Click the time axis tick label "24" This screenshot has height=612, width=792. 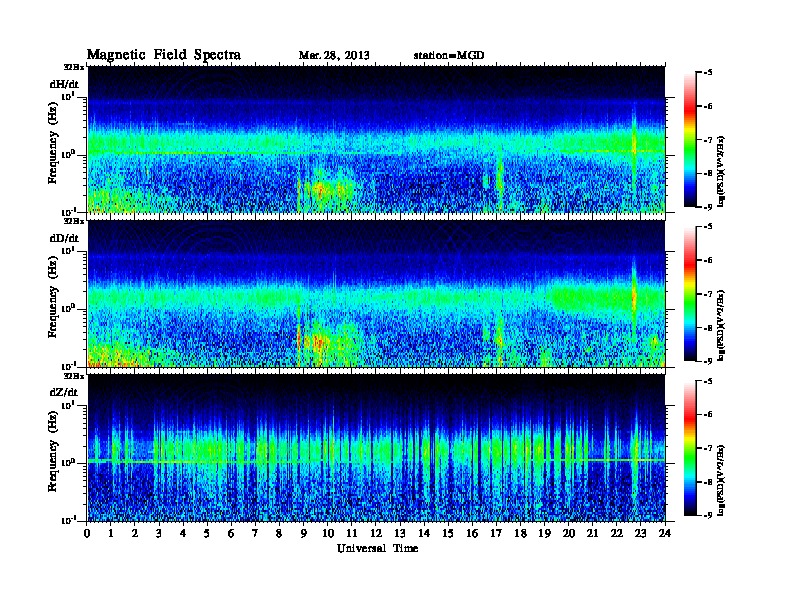point(665,534)
